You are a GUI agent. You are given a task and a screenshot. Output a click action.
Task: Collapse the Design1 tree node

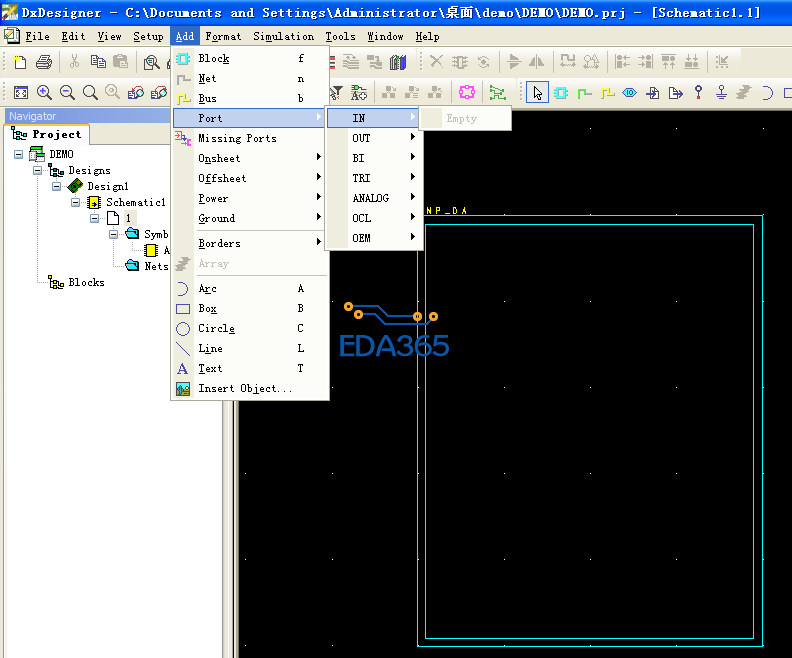57,186
